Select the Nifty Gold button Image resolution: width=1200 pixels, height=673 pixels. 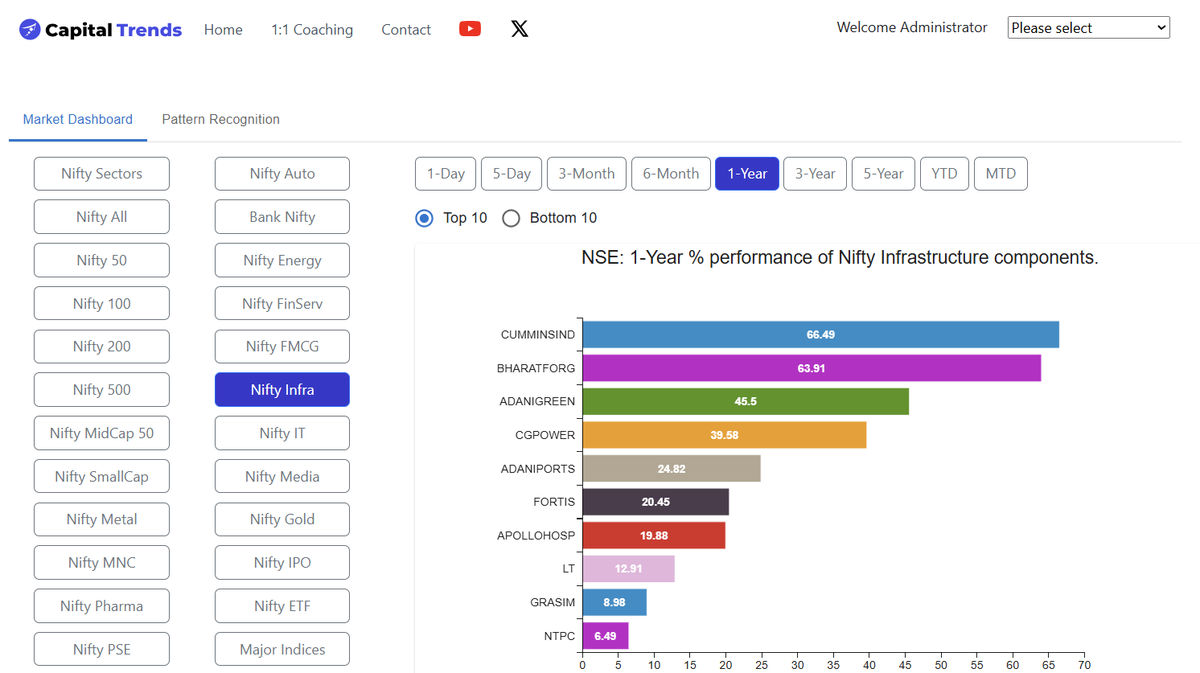(282, 520)
